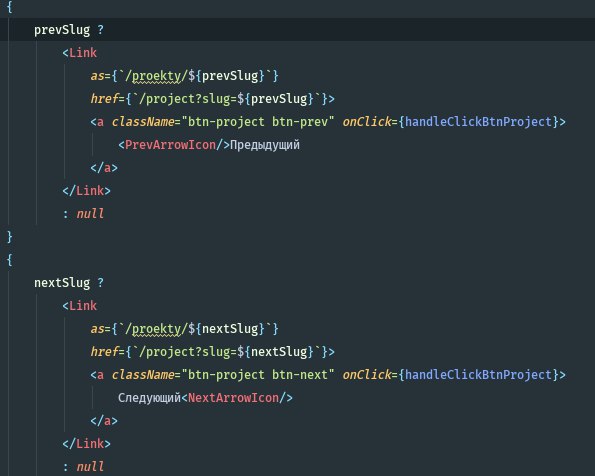The height and width of the screenshot is (476, 595).
Task: Click 'btn-prev' in the className string
Action: 300,122
